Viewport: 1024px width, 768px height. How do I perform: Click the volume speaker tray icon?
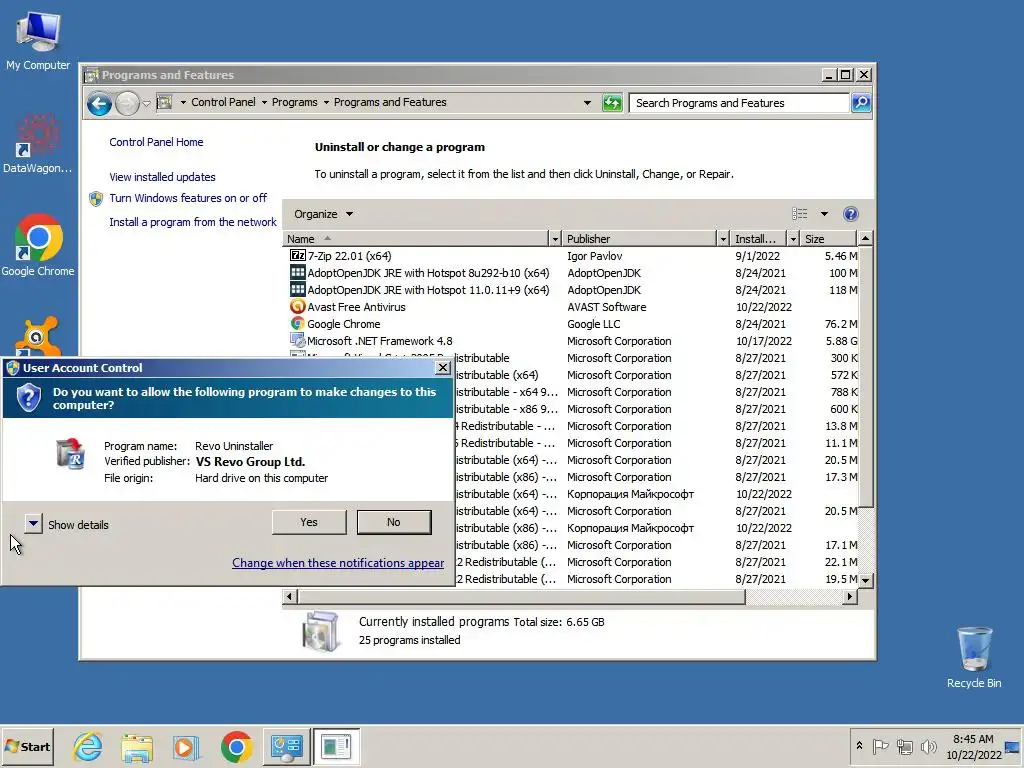[x=928, y=746]
